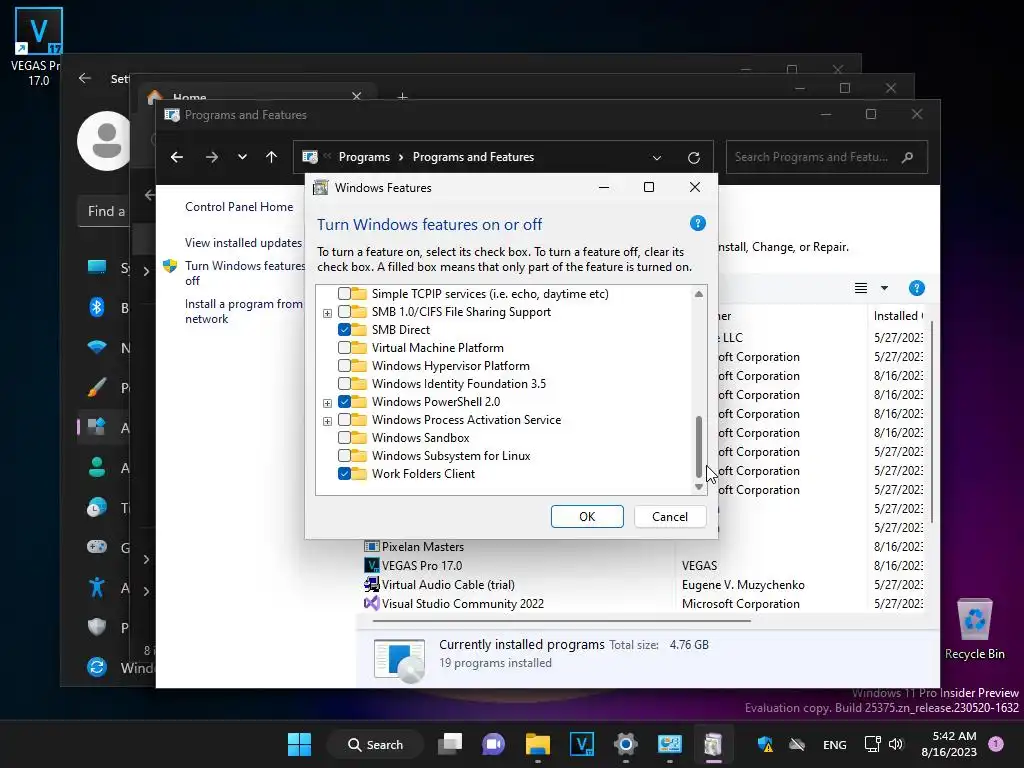The image size is (1024, 768).
Task: Click the Windows Update icon in Settings sidebar
Action: tap(97, 667)
